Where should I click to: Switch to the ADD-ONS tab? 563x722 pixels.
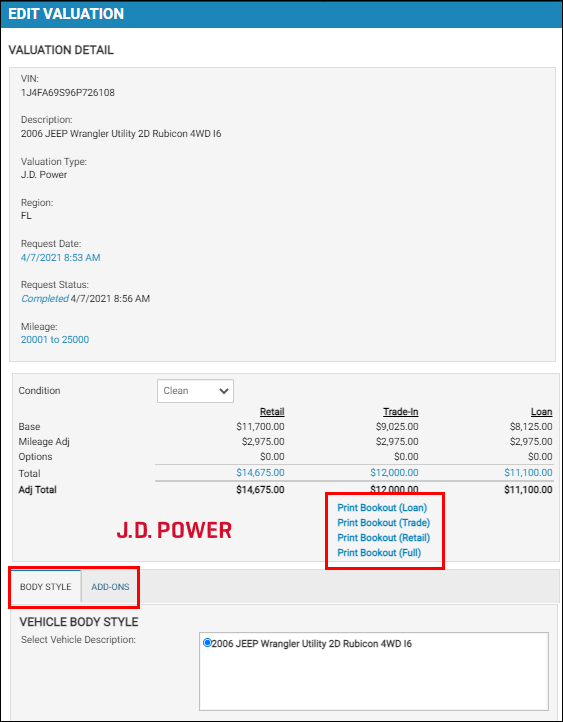click(x=110, y=587)
